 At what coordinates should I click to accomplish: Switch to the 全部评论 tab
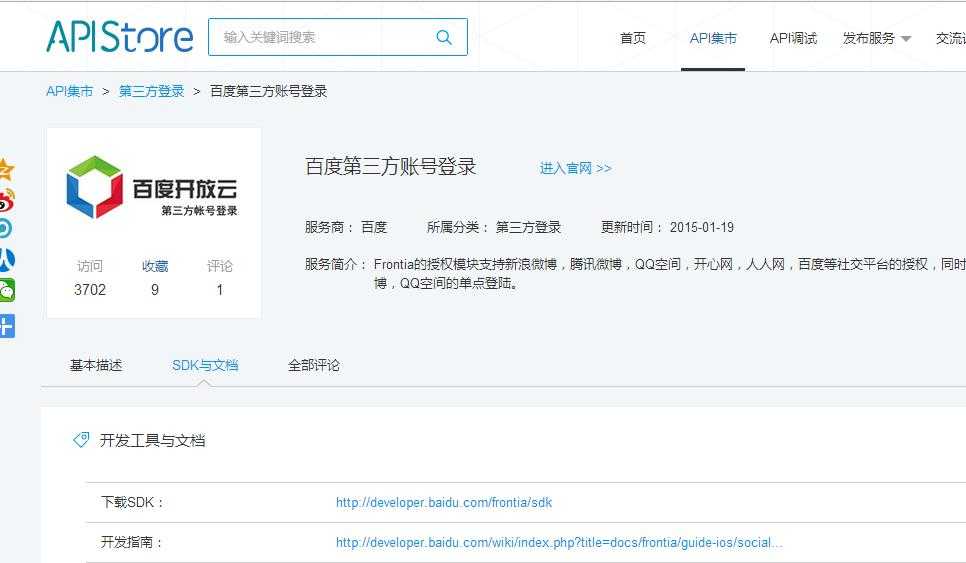coord(314,365)
